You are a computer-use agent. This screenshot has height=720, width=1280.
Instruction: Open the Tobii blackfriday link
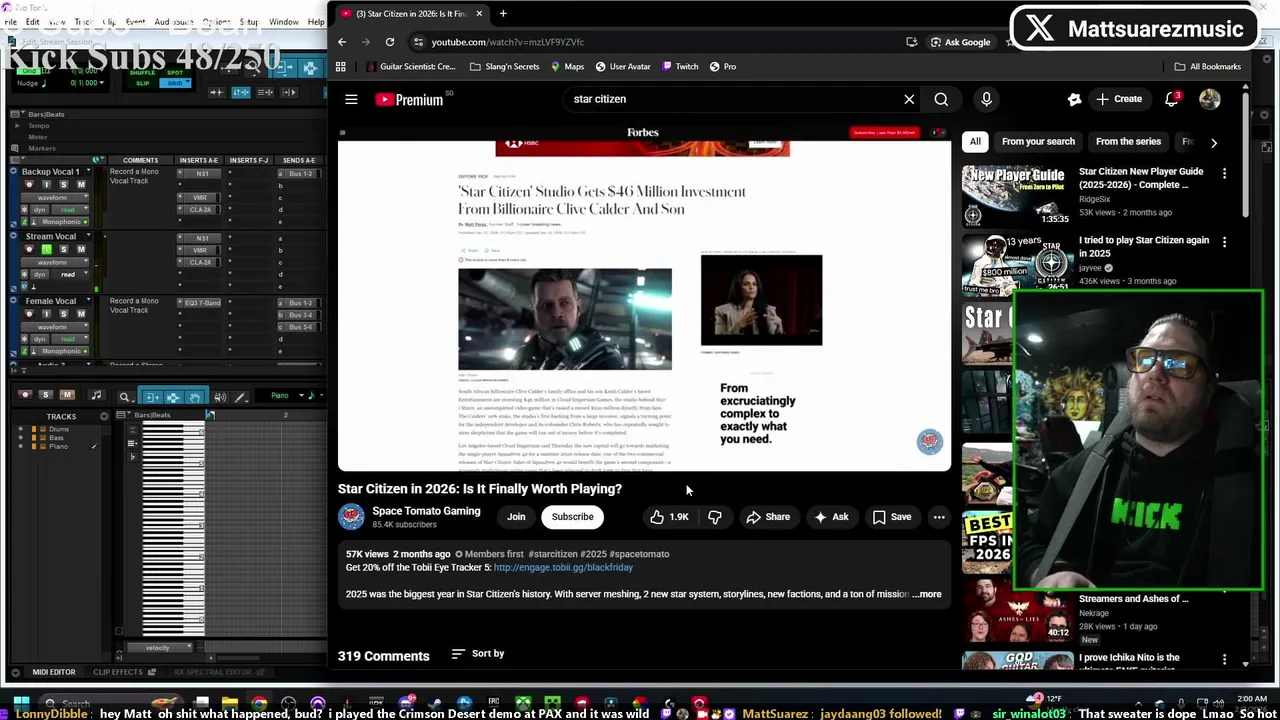pos(563,568)
